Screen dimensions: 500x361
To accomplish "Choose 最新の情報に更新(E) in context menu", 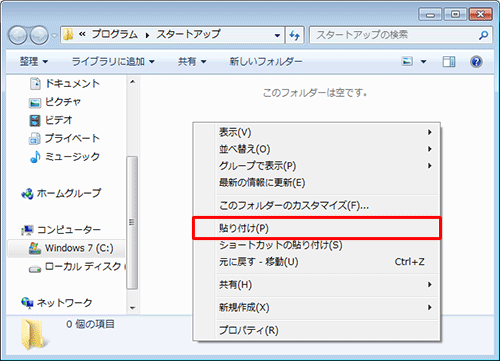I will [x=317, y=183].
